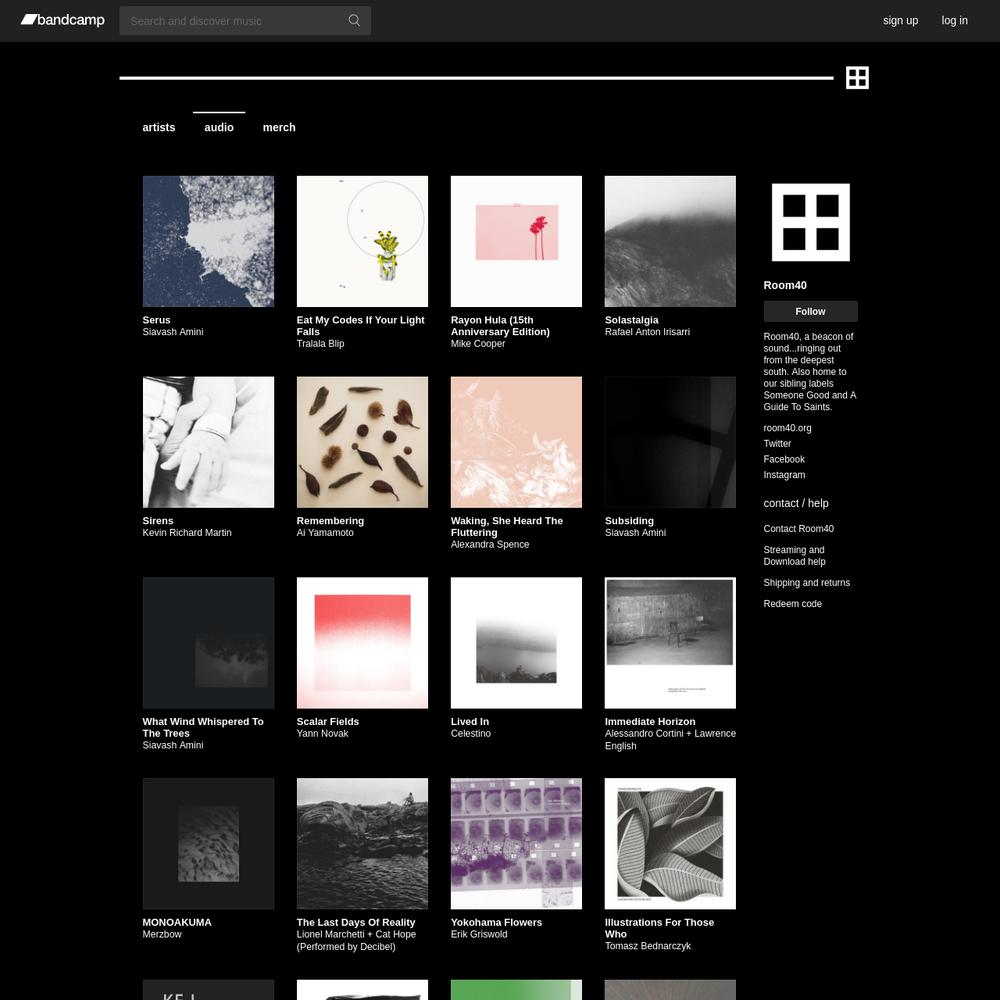The height and width of the screenshot is (1000, 1000).
Task: Click artist name Ai Yamamoto
Action: (x=325, y=533)
